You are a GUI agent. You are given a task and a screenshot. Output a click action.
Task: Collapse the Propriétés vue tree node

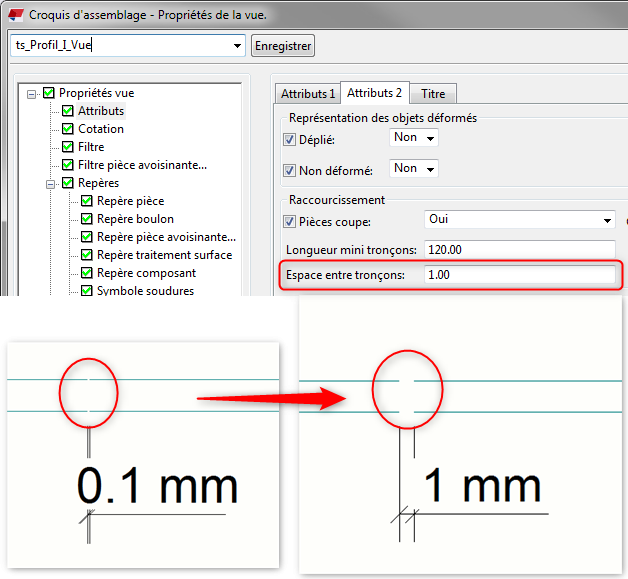(x=32, y=93)
